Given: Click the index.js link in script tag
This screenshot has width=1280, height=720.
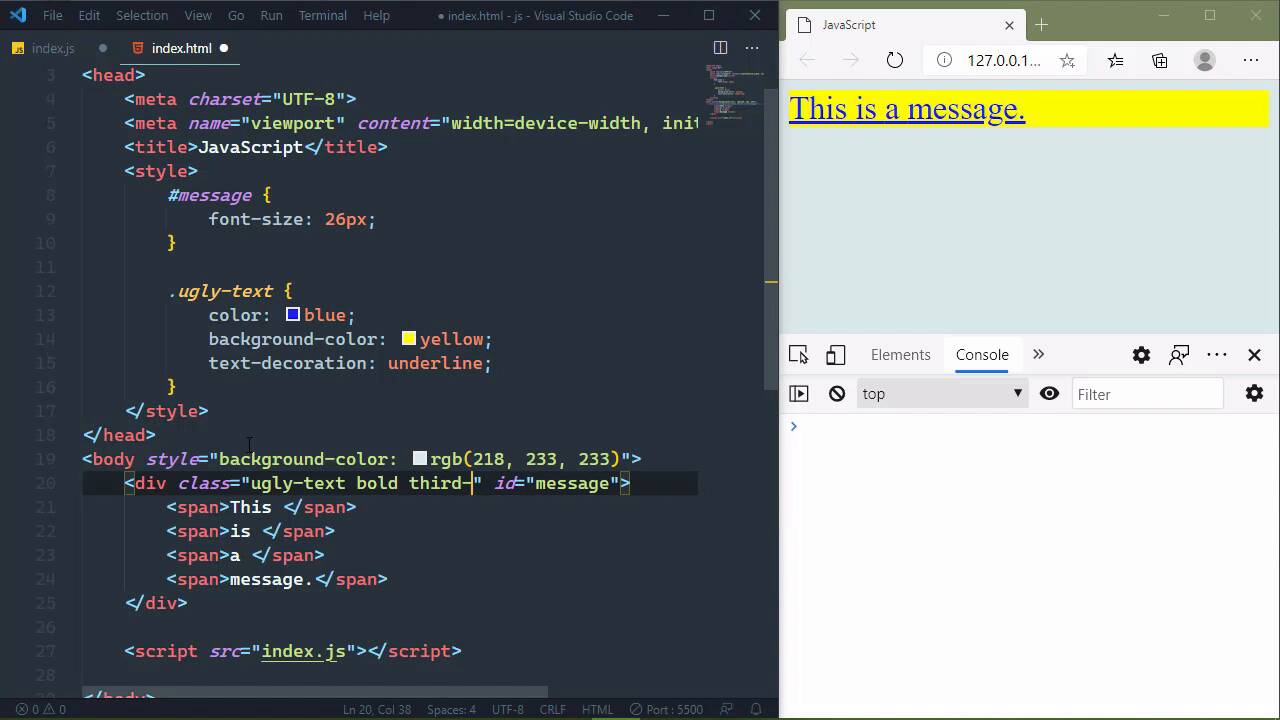Looking at the screenshot, I should pos(304,651).
